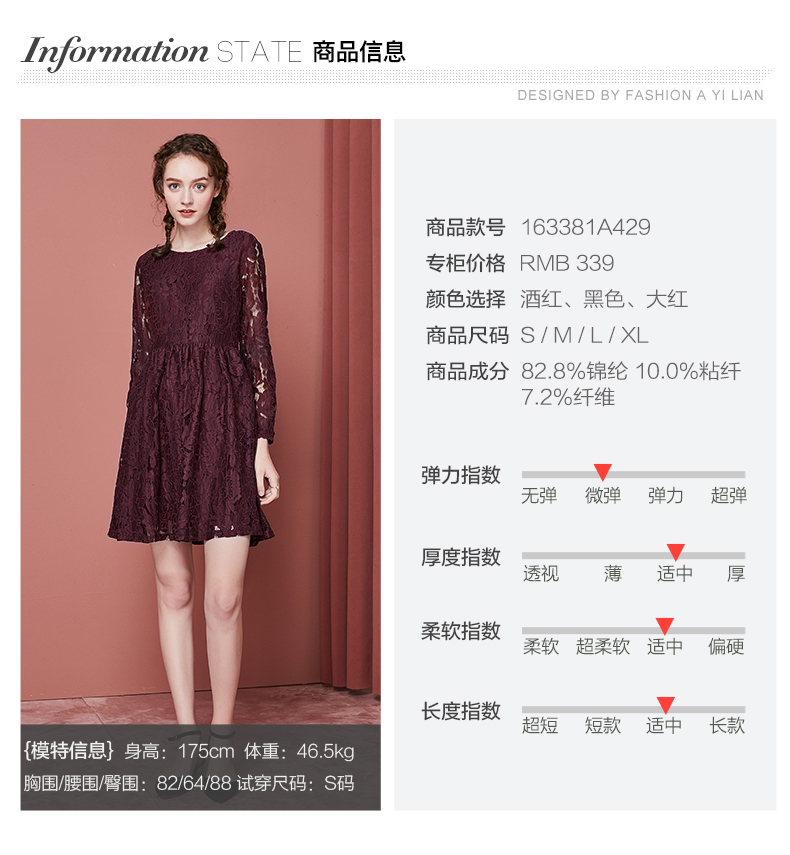This screenshot has height=855, width=790.
Task: Click the price text RMB 339
Action: click(567, 263)
